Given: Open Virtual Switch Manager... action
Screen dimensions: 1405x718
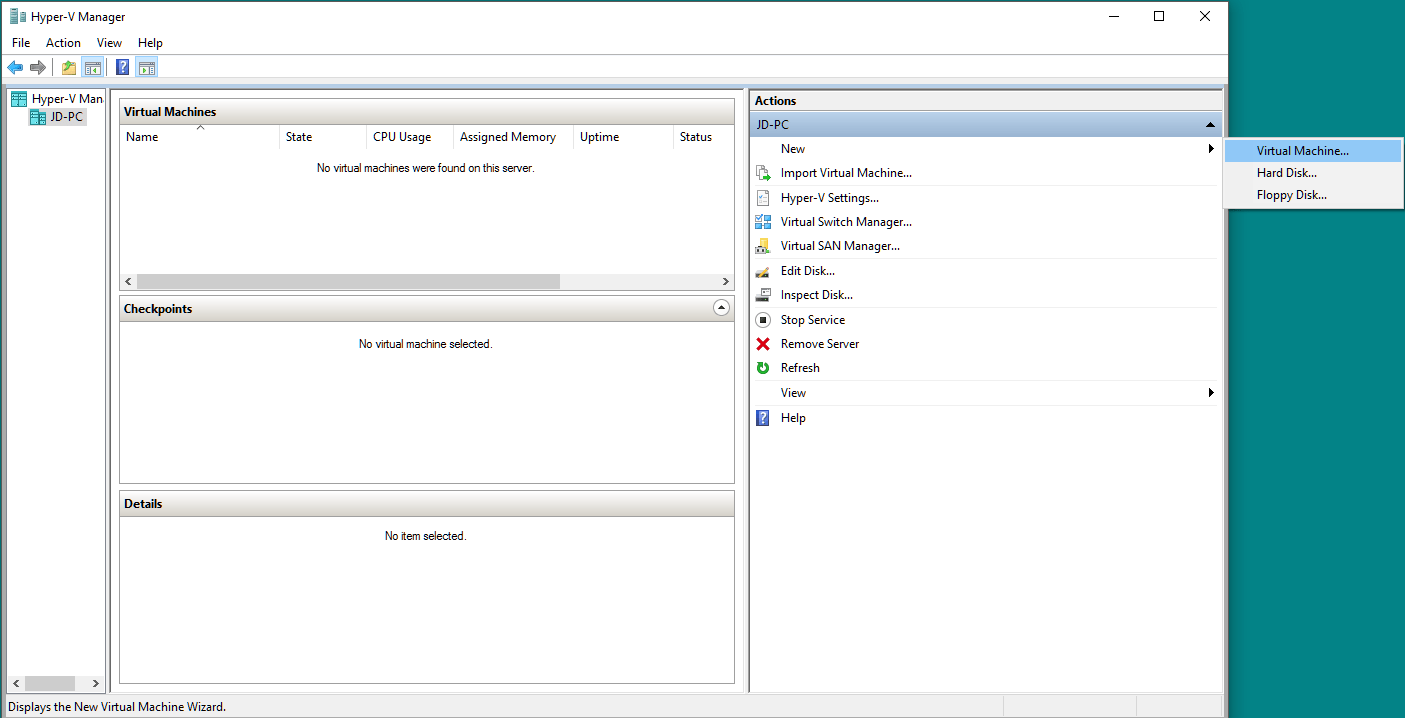Looking at the screenshot, I should pyautogui.click(x=846, y=222).
